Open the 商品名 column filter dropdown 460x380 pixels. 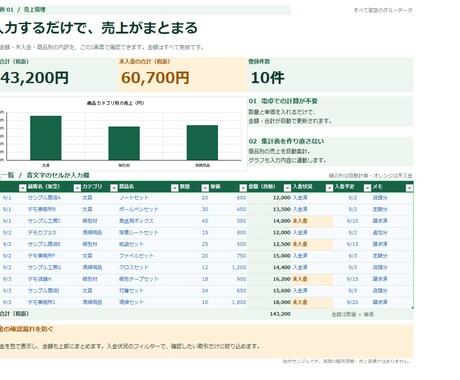coord(175,188)
